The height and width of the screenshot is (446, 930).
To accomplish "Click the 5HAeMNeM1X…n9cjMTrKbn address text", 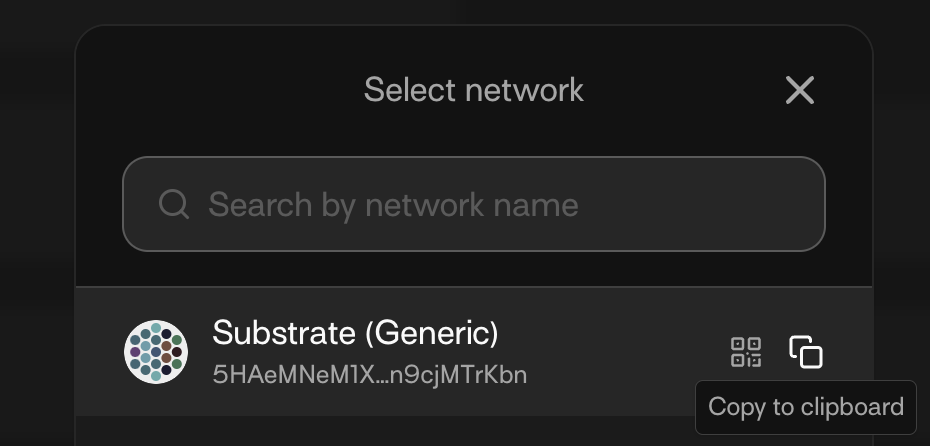I will pos(369,375).
